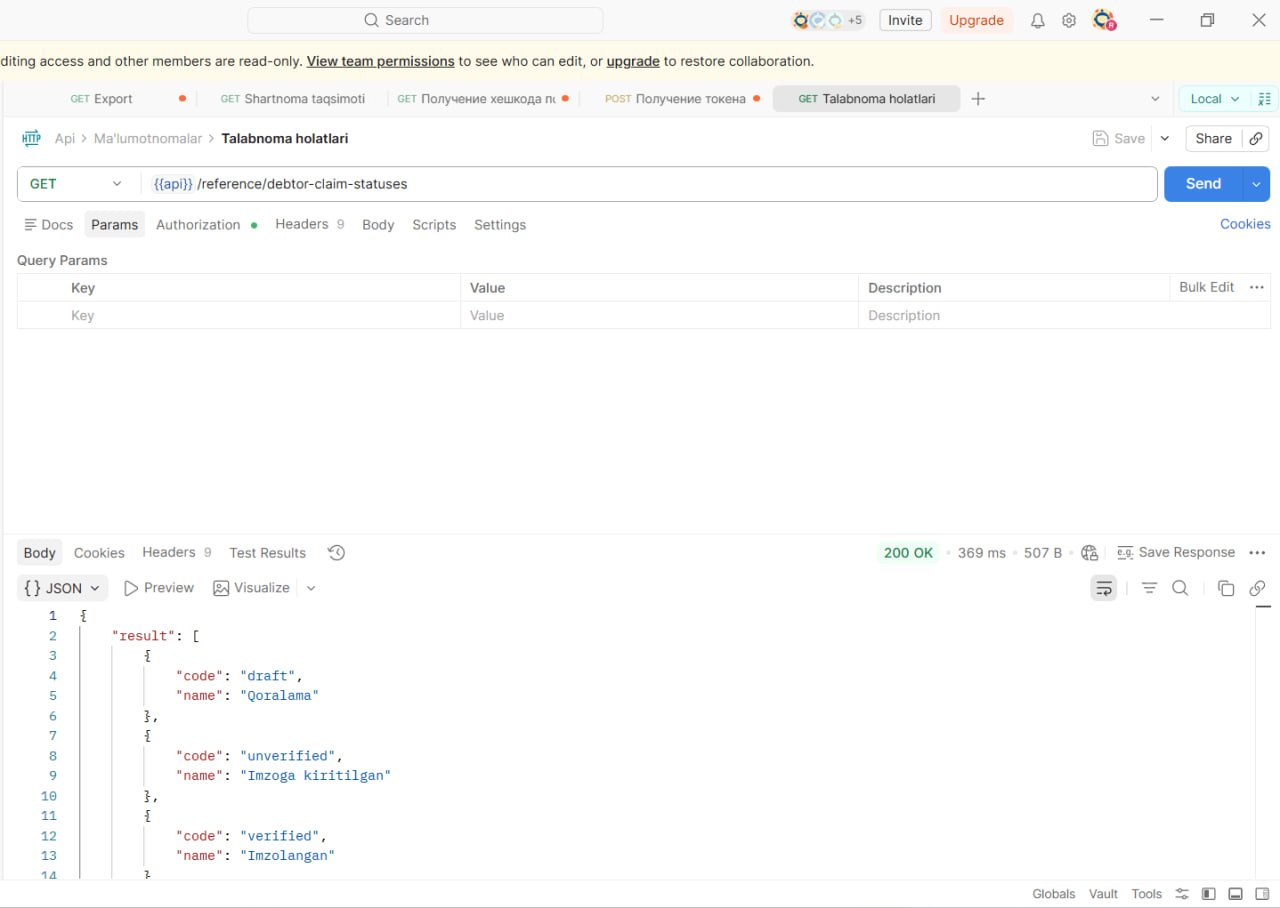Open the notifications bell
Image resolution: width=1280 pixels, height=908 pixels.
point(1038,20)
